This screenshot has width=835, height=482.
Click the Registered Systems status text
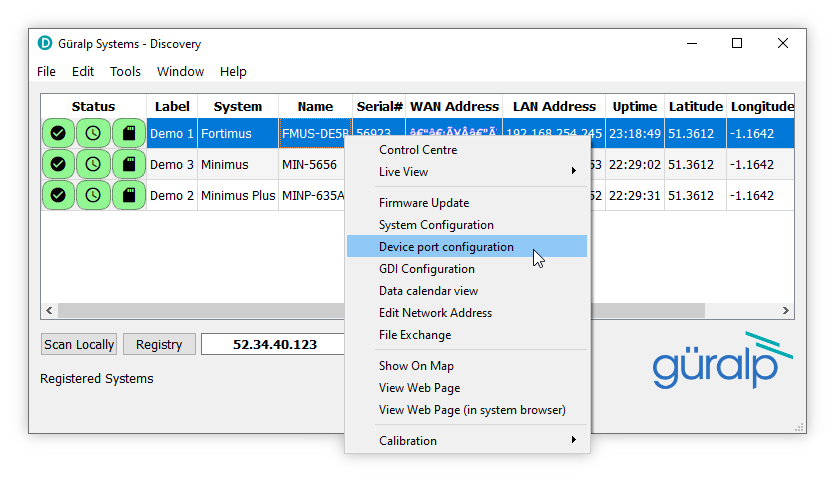(x=97, y=379)
